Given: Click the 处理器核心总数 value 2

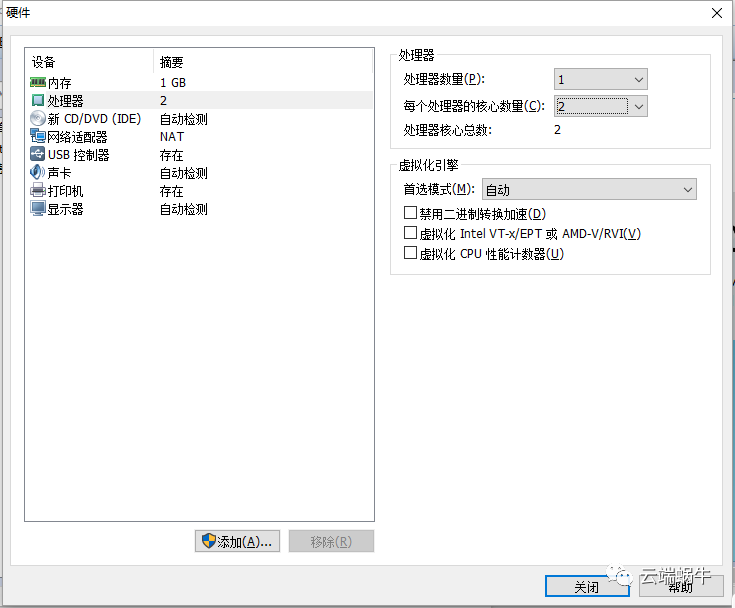Looking at the screenshot, I should click(557, 130).
